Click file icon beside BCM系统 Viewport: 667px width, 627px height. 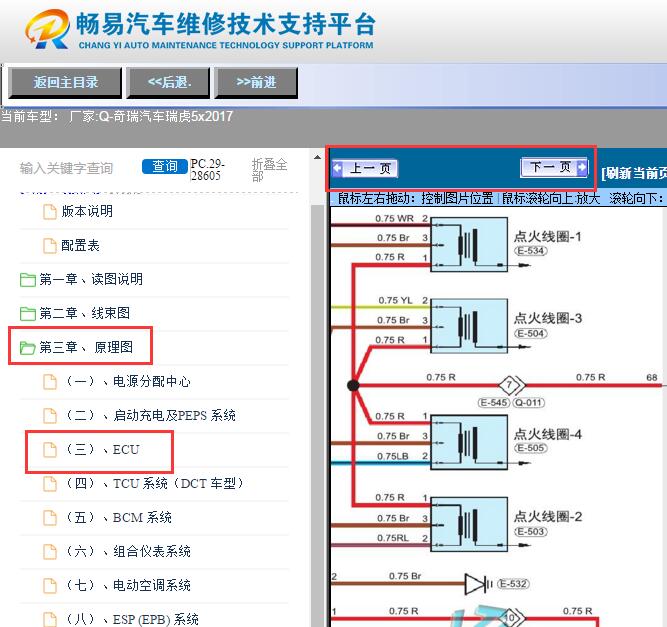[50, 518]
